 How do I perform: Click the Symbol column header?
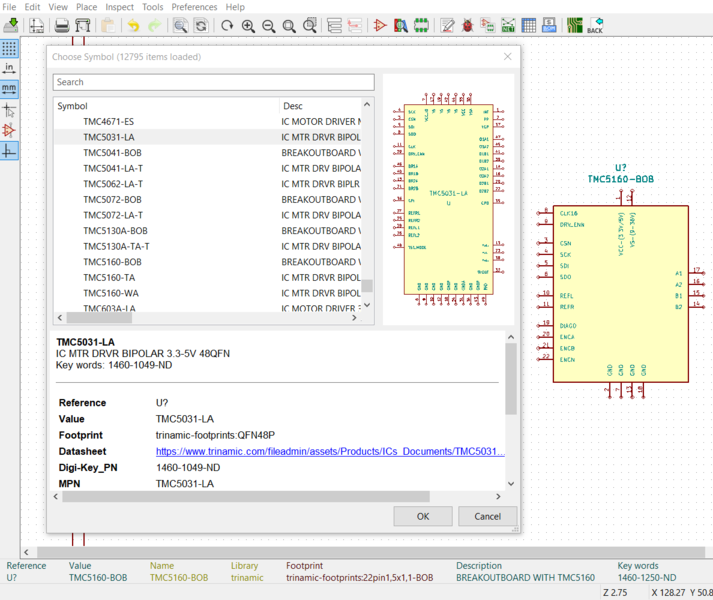click(x=166, y=106)
